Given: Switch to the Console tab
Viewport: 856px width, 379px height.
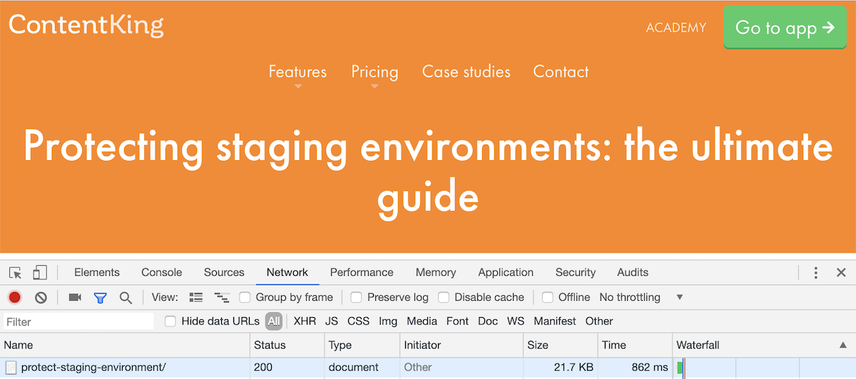Looking at the screenshot, I should click(x=162, y=273).
